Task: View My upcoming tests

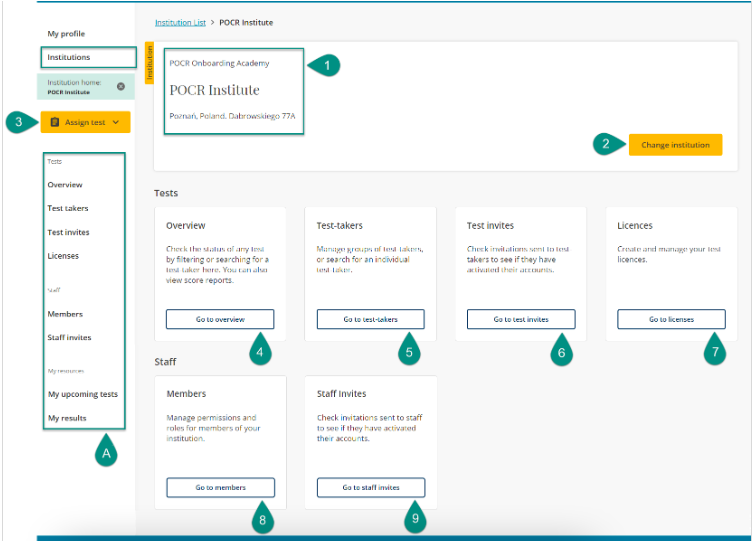Action: tap(83, 394)
